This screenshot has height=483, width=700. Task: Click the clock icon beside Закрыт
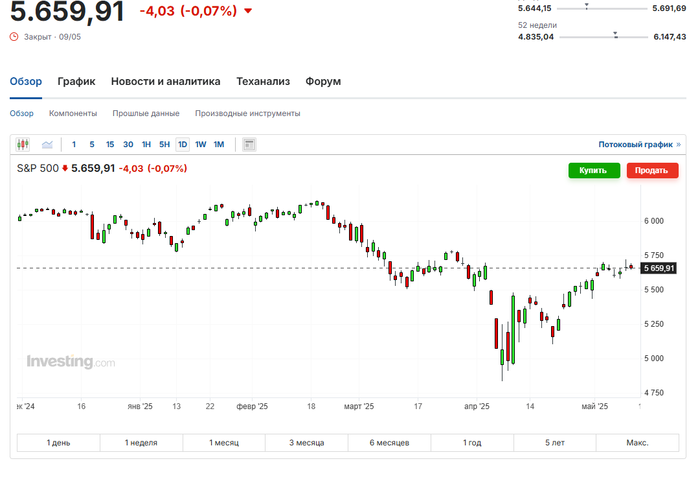(x=14, y=36)
